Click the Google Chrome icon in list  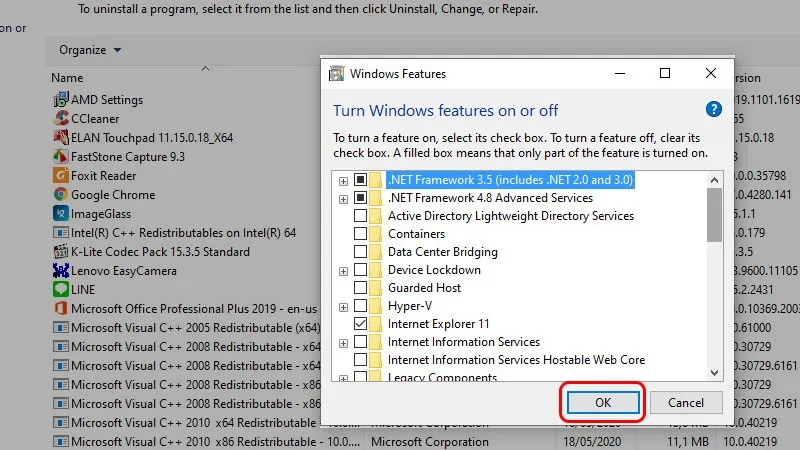(60, 194)
